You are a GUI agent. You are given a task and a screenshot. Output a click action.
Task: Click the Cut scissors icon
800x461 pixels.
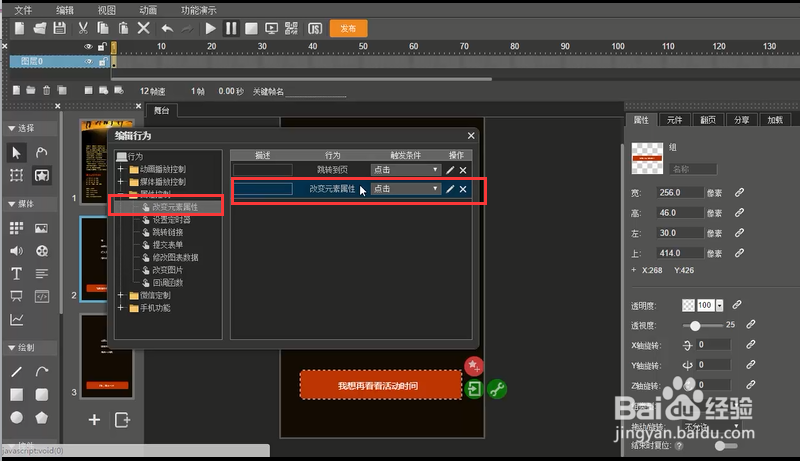[83, 29]
